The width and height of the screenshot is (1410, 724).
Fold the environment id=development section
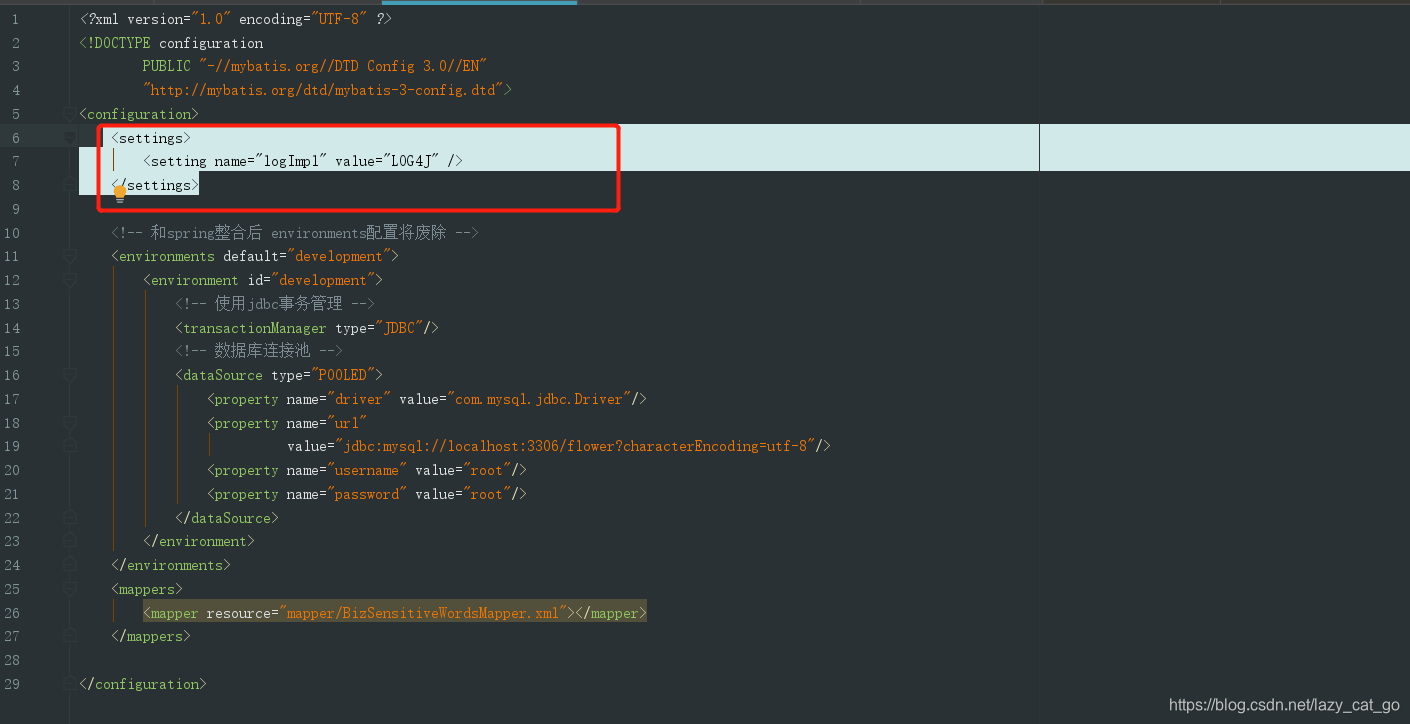pyautogui.click(x=68, y=280)
